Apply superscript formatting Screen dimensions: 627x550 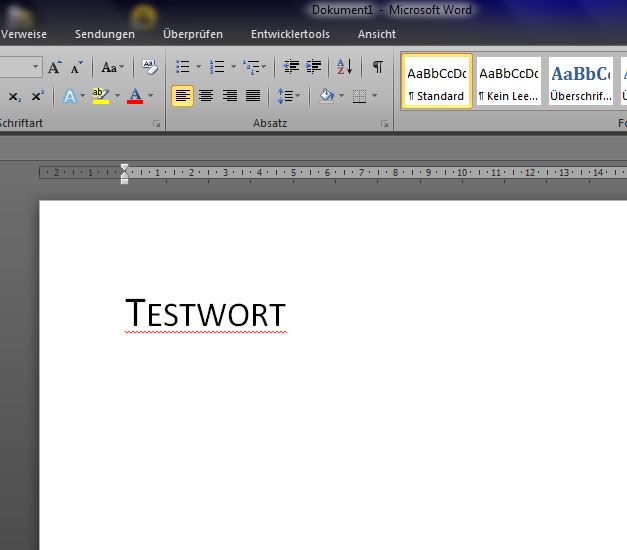click(37, 96)
